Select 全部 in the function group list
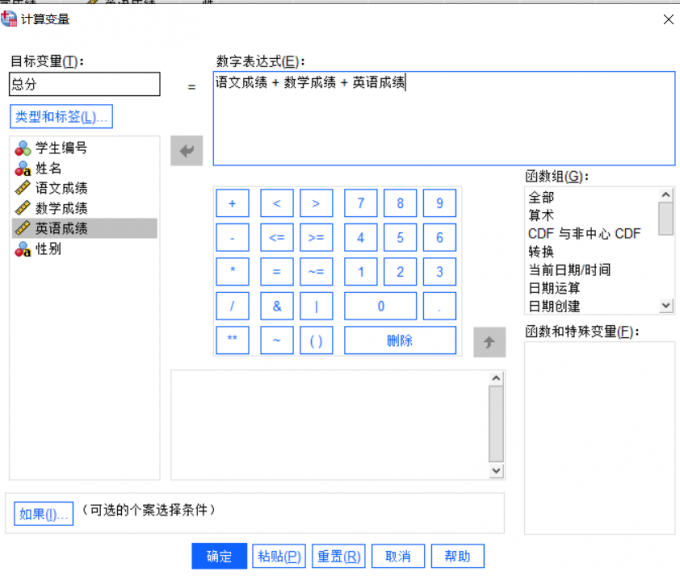The width and height of the screenshot is (680, 576). pos(541,197)
